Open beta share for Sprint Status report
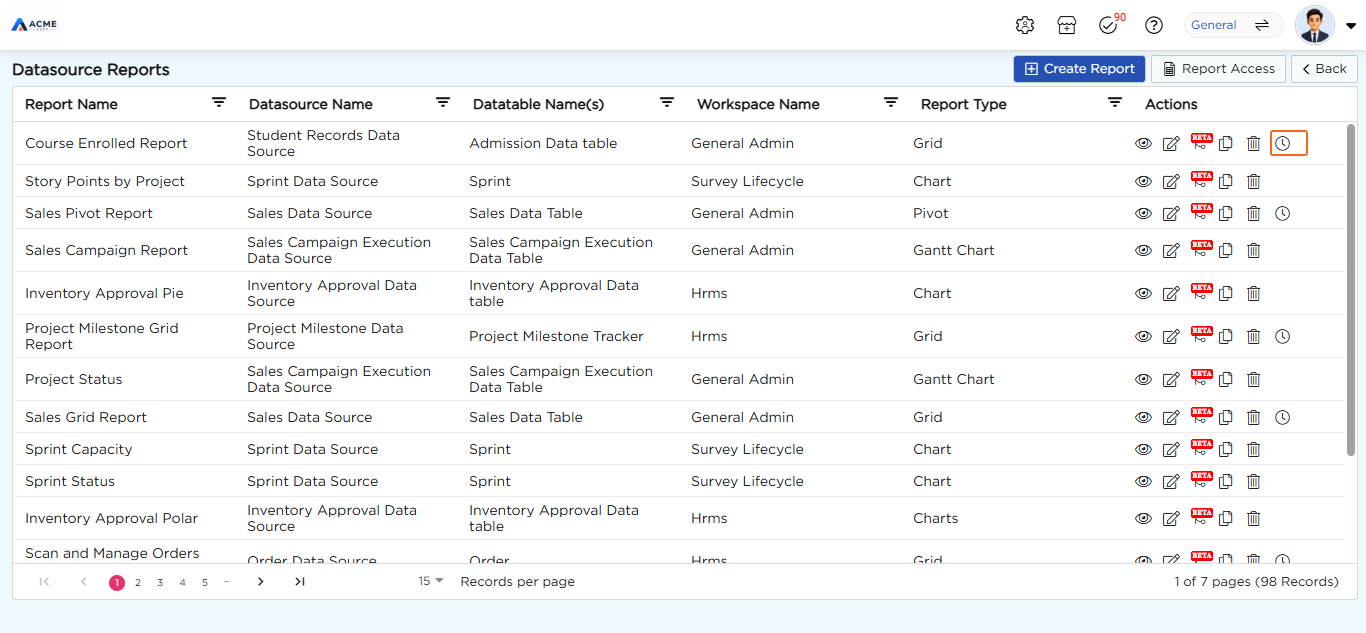Viewport: 1366px width, 633px height. pos(1200,480)
